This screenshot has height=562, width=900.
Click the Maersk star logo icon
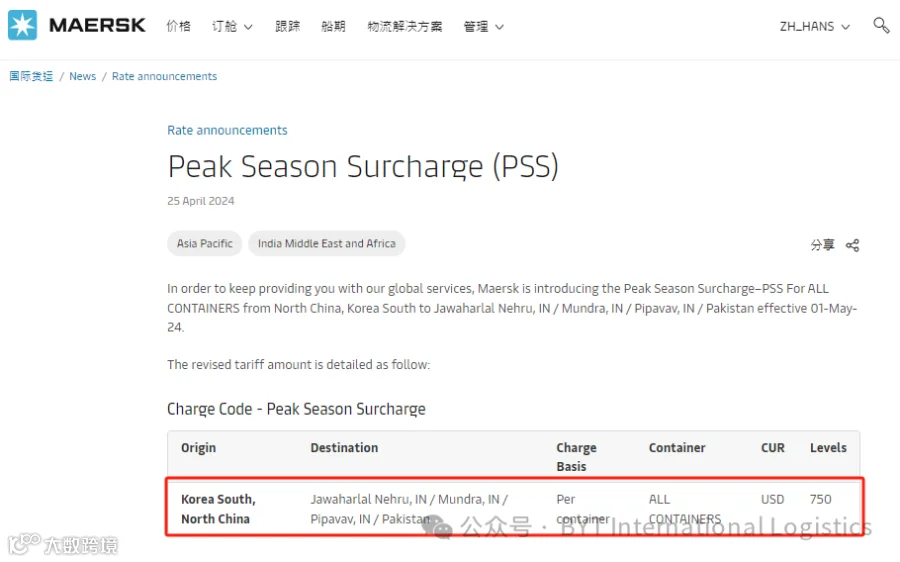pos(22,25)
